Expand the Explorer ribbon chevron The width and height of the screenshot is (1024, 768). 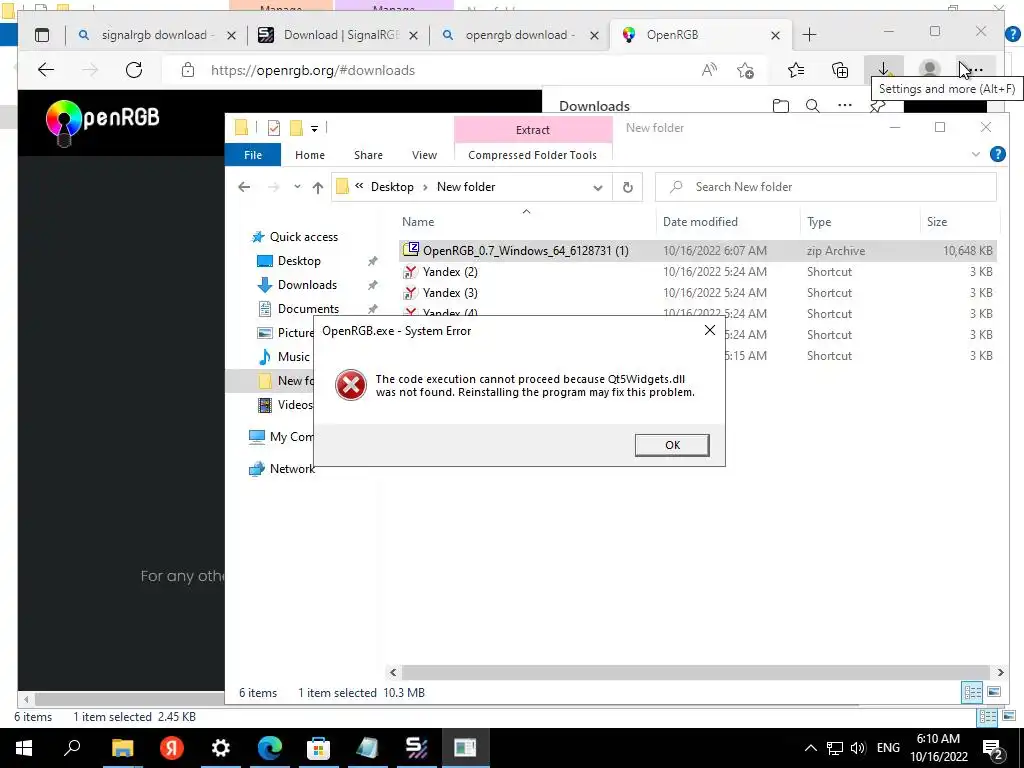pyautogui.click(x=976, y=154)
